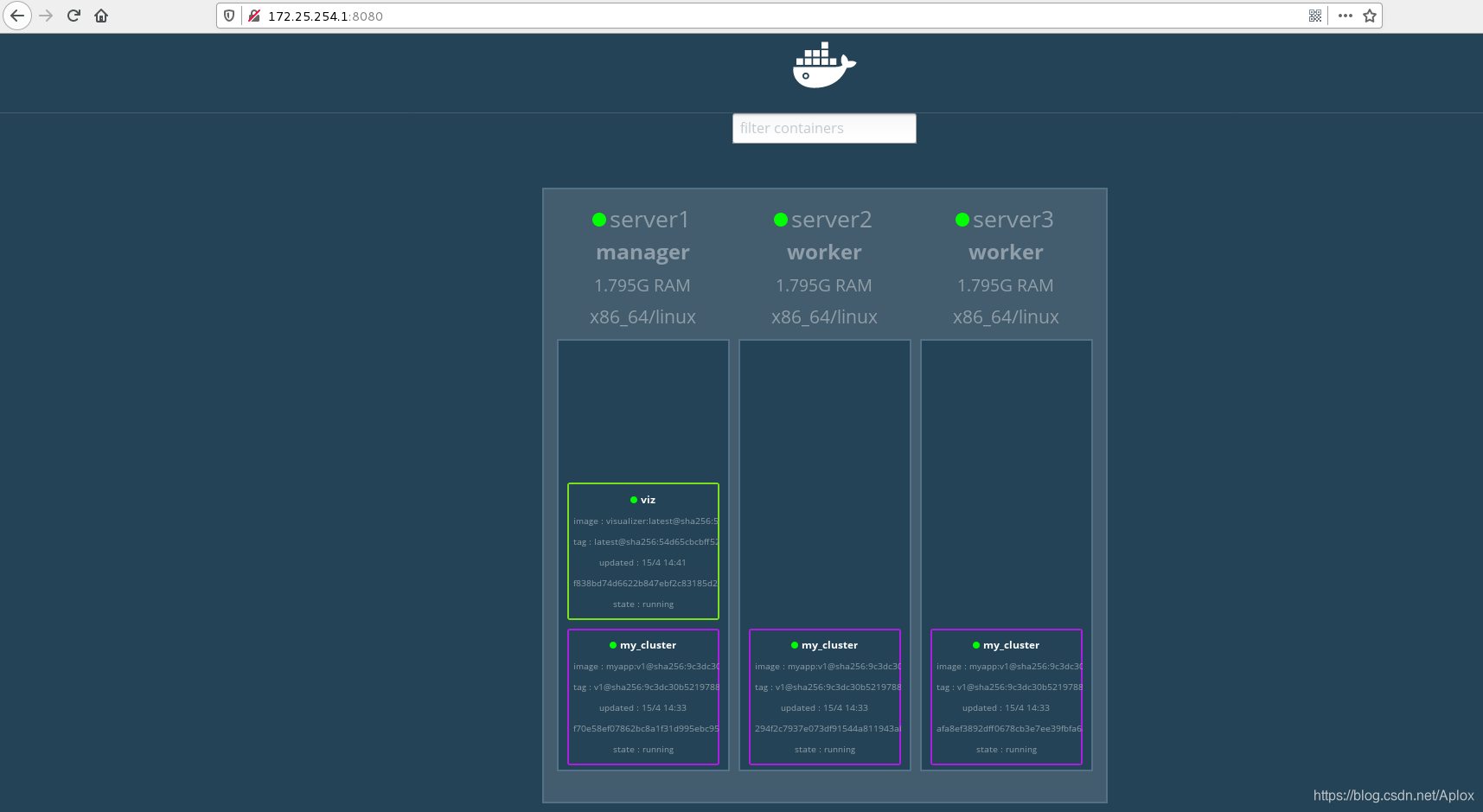This screenshot has width=1483, height=812.
Task: Click container ID afa8ef3892dff0678 on server3
Action: (1008, 729)
